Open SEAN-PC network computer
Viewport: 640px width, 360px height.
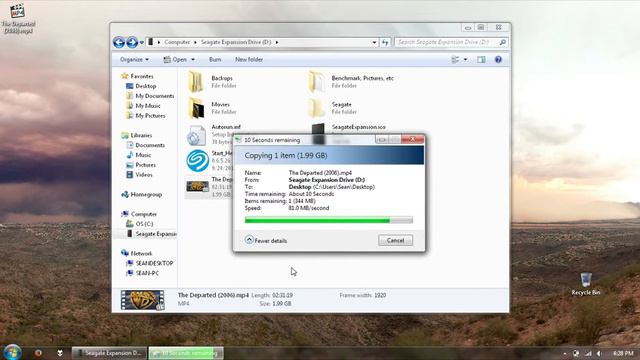pyautogui.click(x=147, y=273)
